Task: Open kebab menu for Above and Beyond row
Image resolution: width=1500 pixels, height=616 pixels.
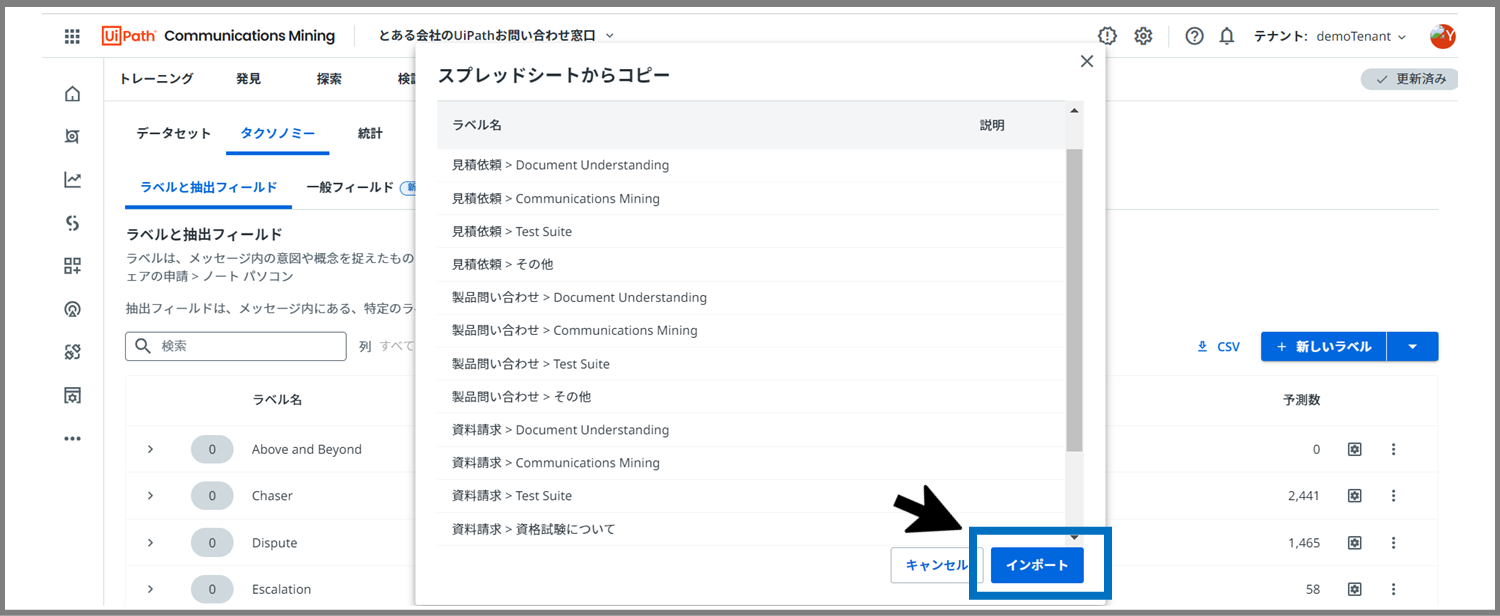Action: click(1393, 450)
